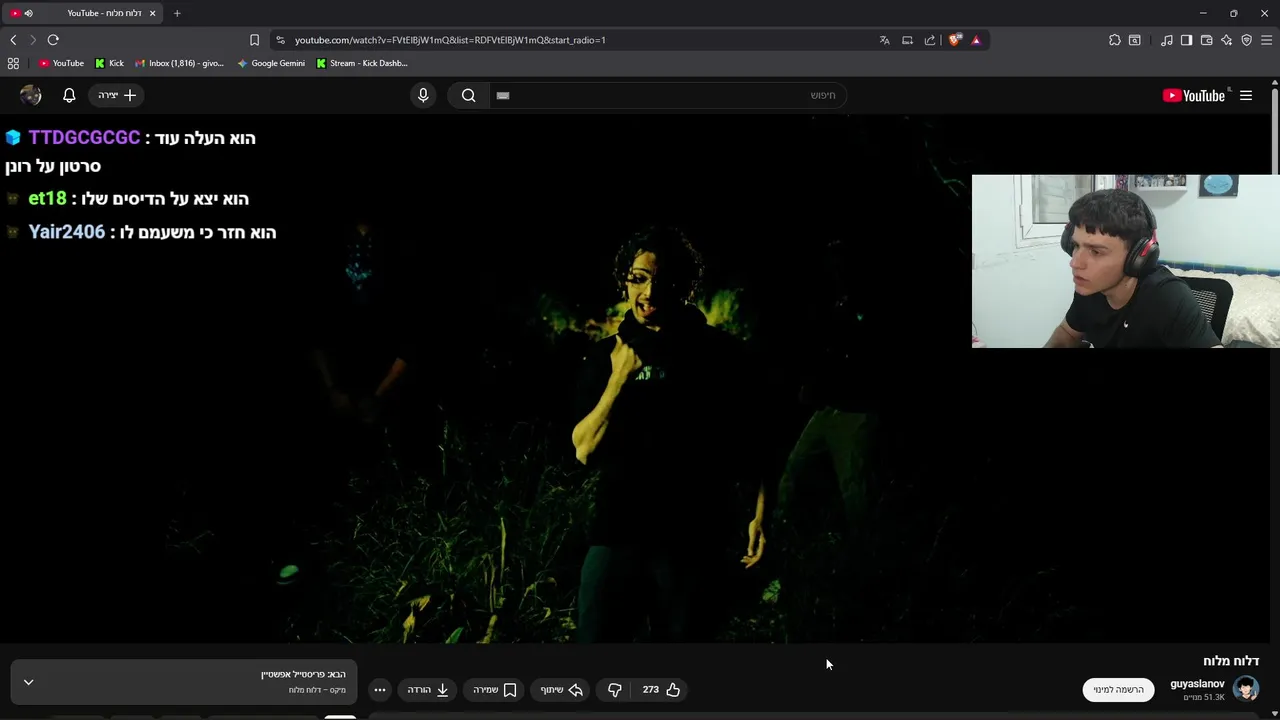1280x720 pixels.
Task: Click the YouTube search magnifier icon
Action: click(468, 95)
